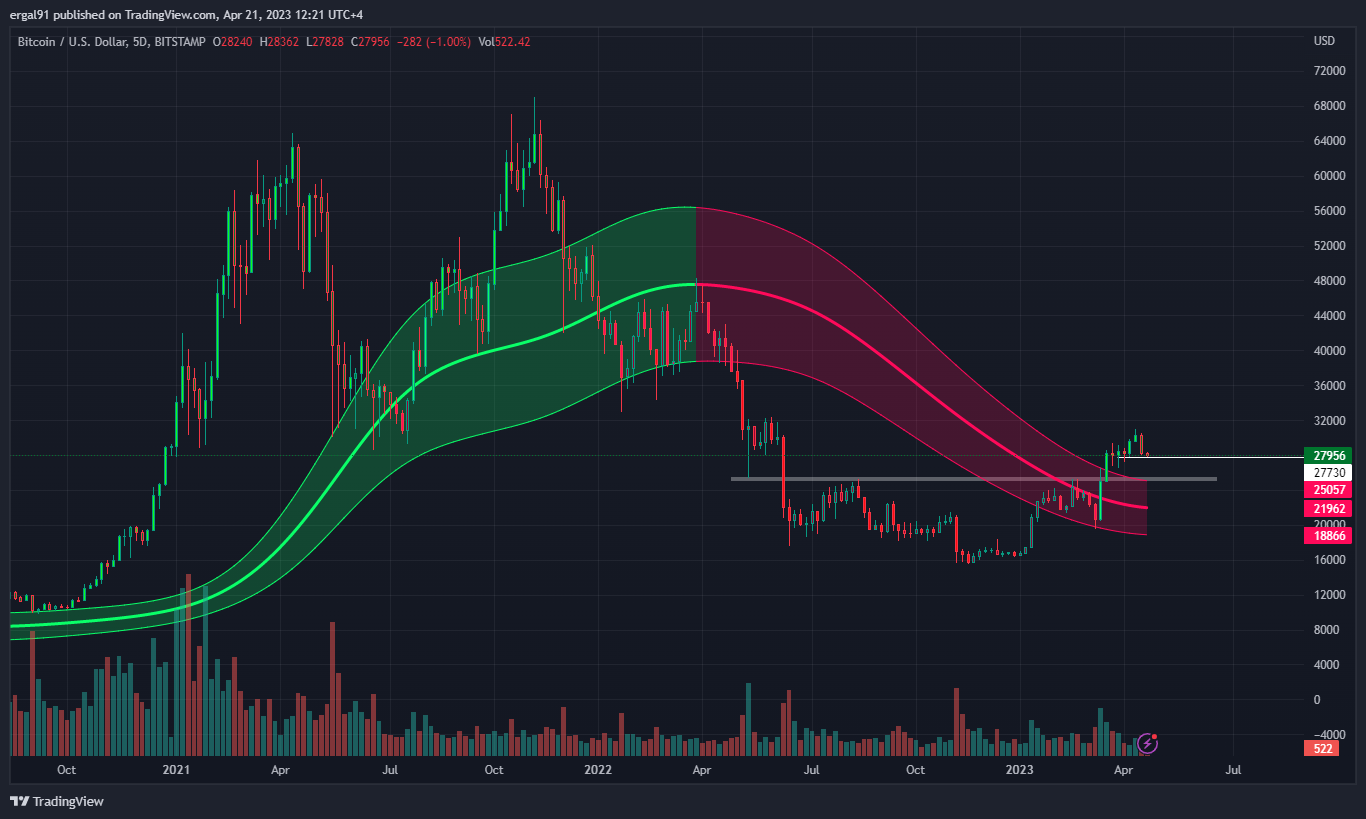This screenshot has height=819, width=1366.
Task: Click the Vol 522.42 legend value
Action: (x=504, y=41)
